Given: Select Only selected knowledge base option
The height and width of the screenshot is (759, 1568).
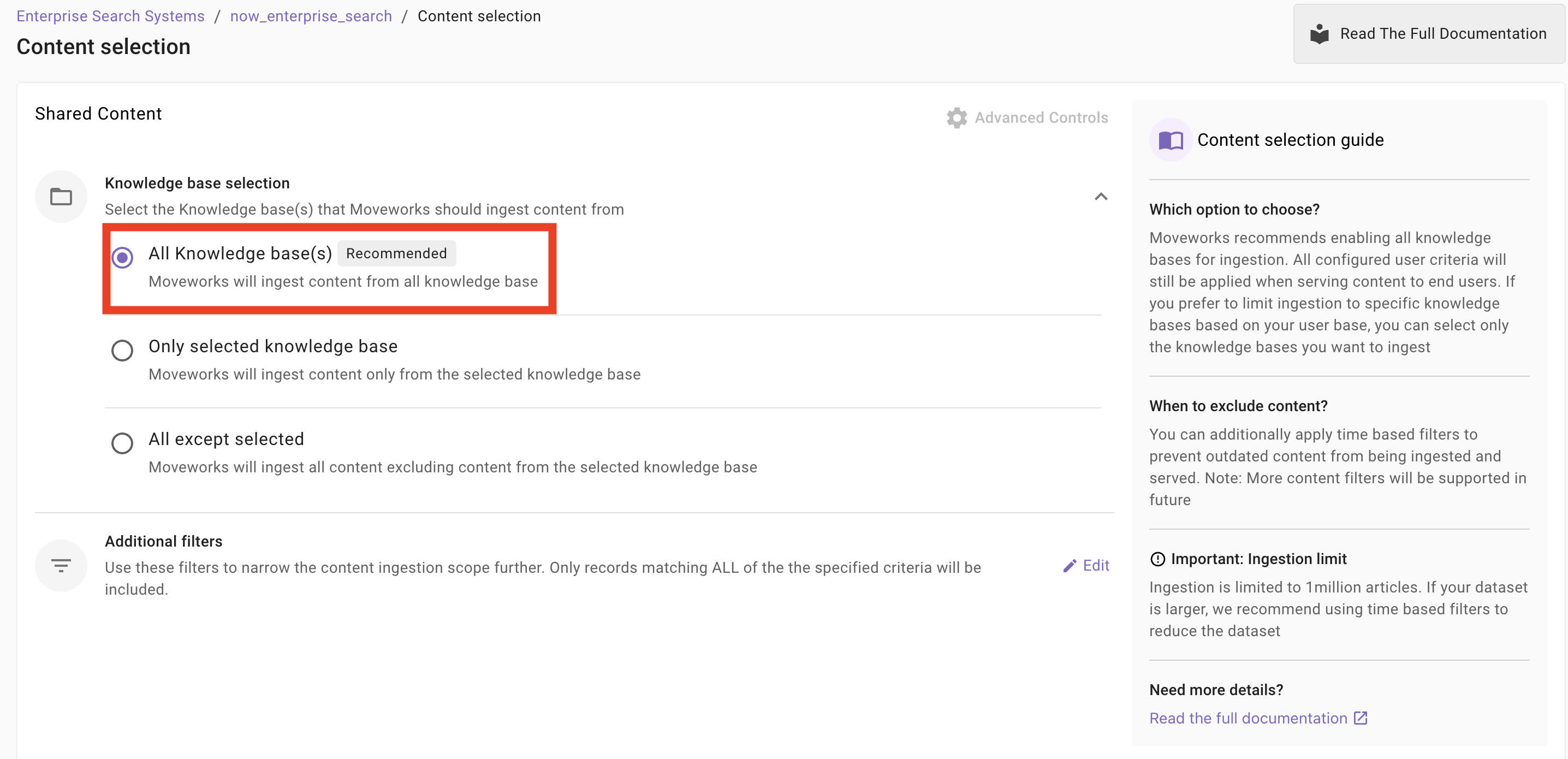Looking at the screenshot, I should click(x=122, y=351).
